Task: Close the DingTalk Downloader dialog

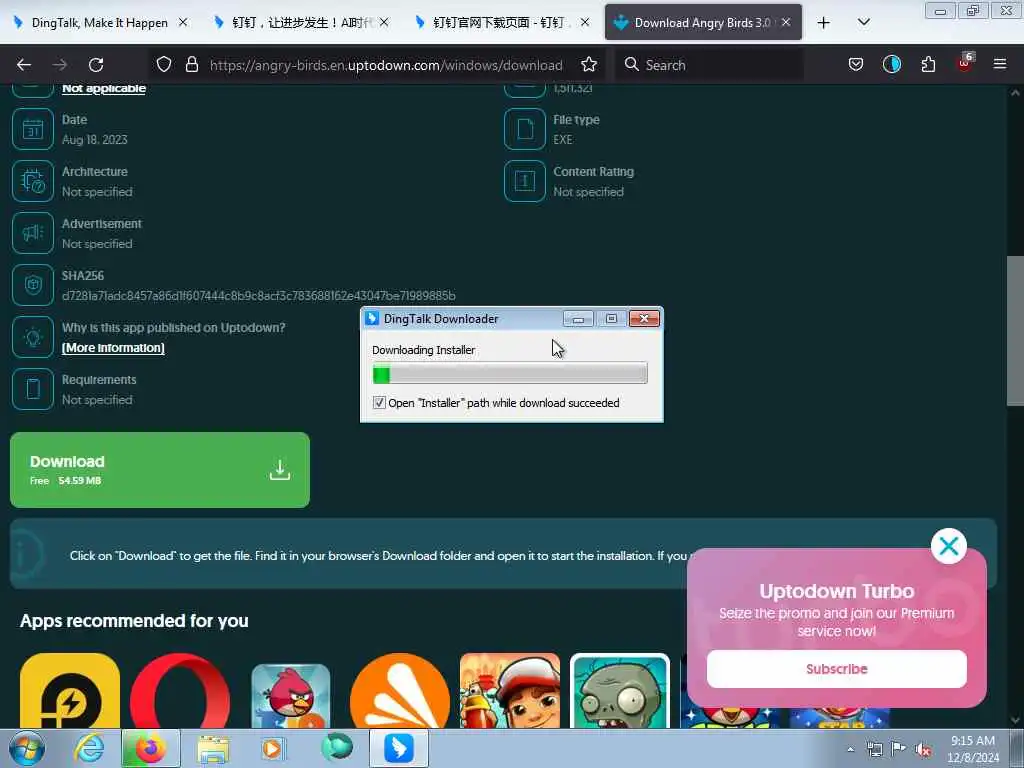Action: 644,319
